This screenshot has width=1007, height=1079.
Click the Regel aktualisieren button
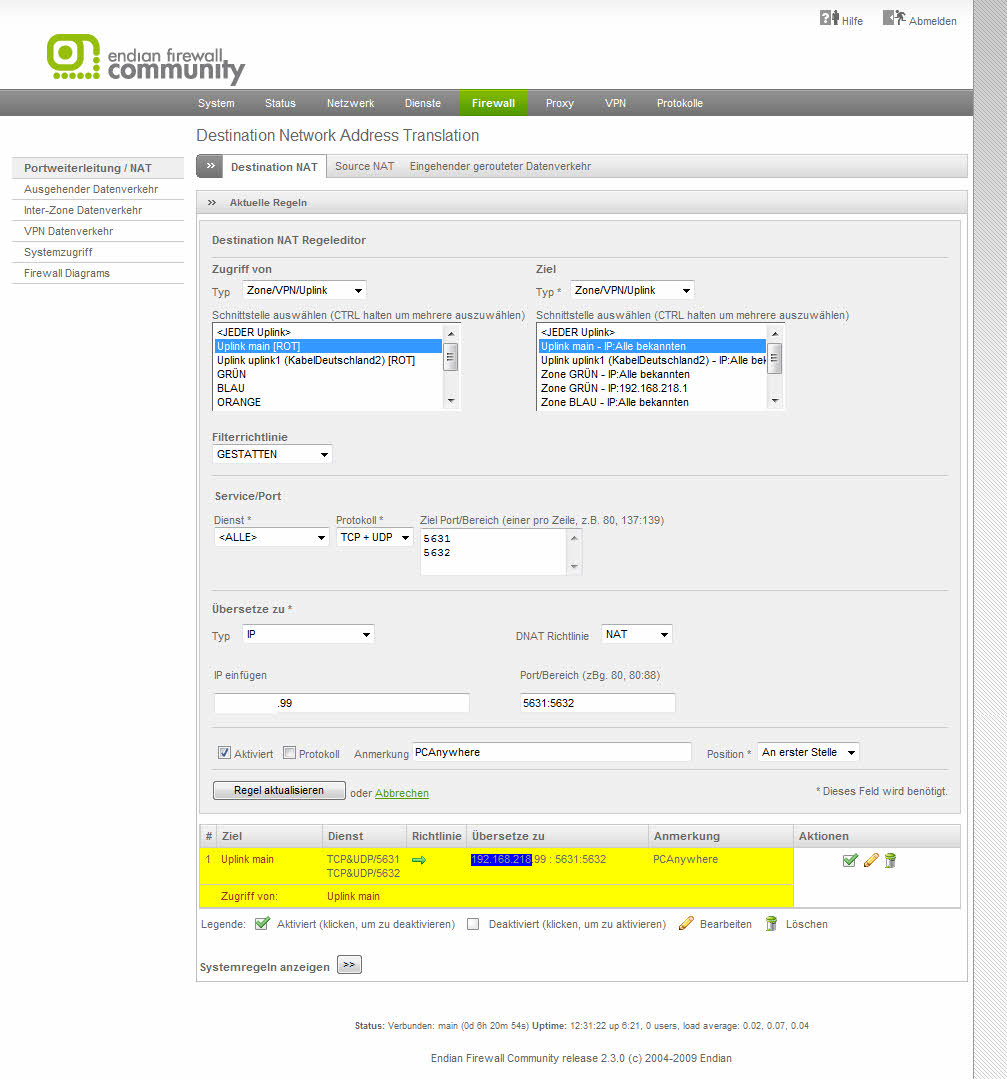[279, 790]
